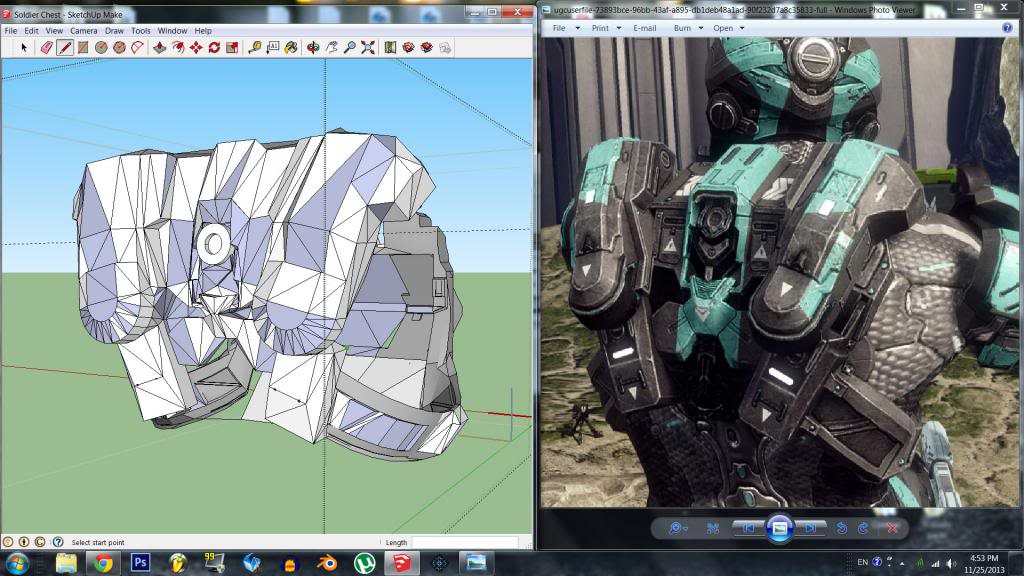This screenshot has width=1024, height=576.
Task: Select the Paint Bucket tool
Action: [x=291, y=48]
